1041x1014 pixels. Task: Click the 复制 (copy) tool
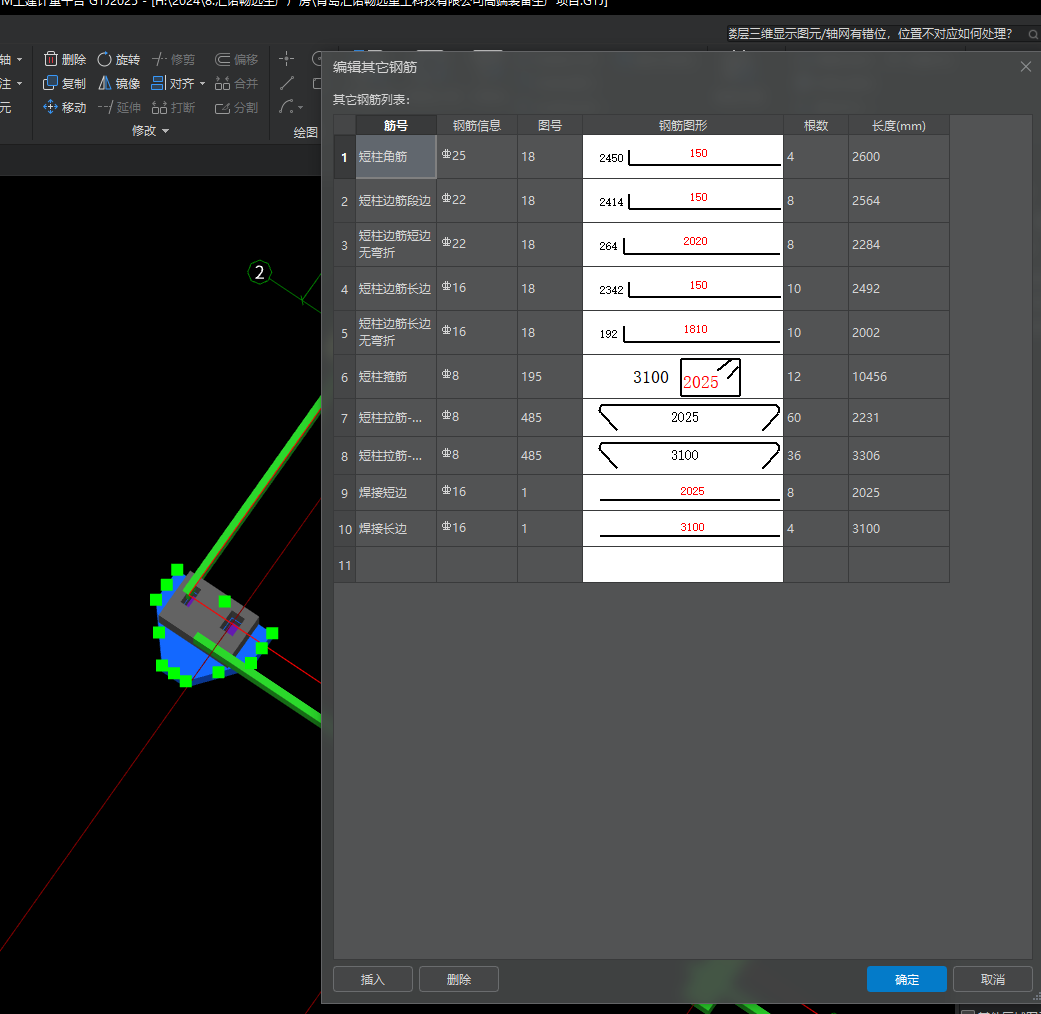[64, 84]
